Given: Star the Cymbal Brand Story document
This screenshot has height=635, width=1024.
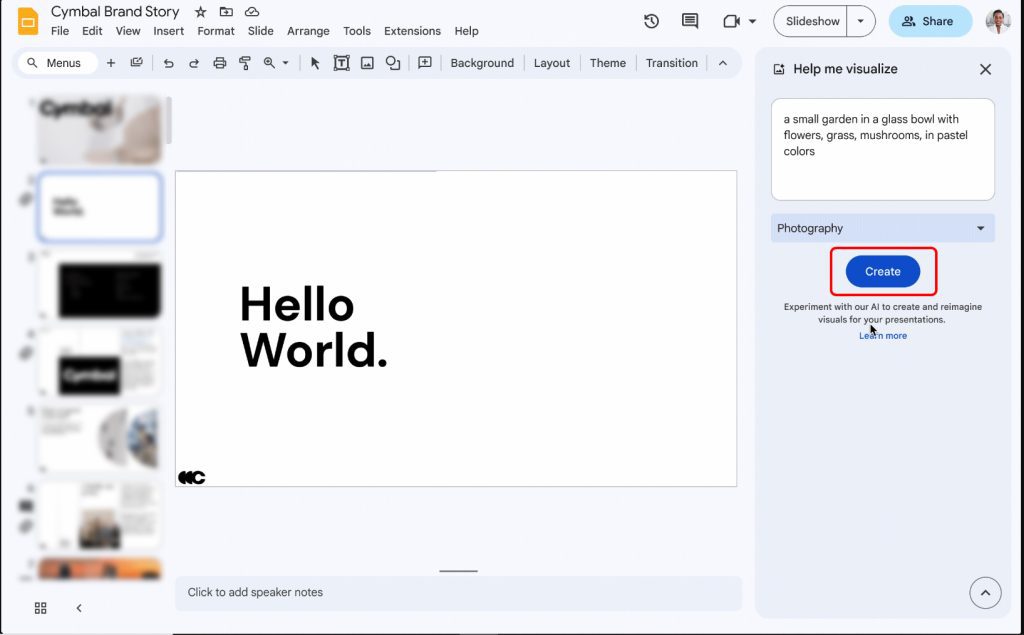Looking at the screenshot, I should click(x=200, y=12).
